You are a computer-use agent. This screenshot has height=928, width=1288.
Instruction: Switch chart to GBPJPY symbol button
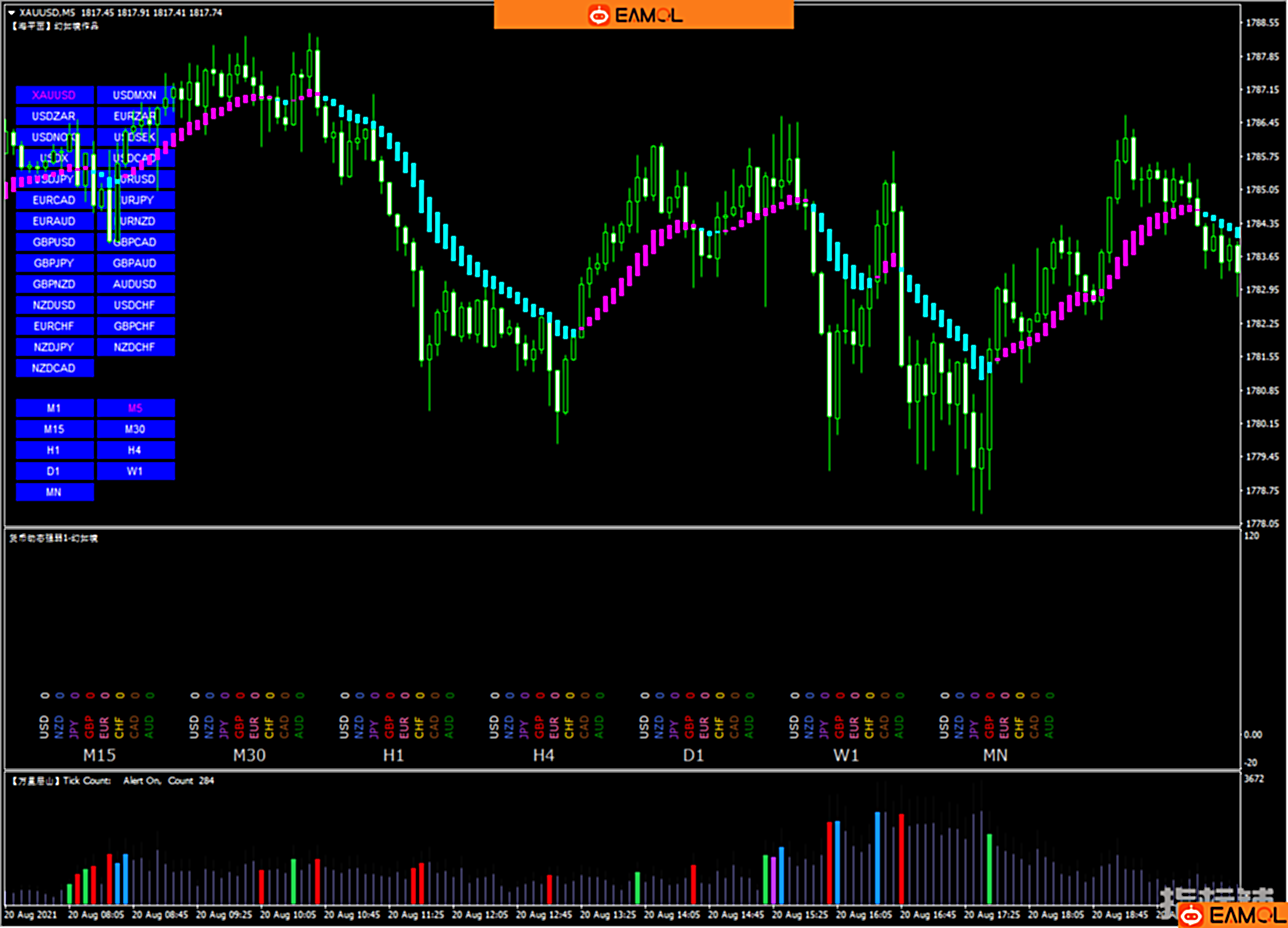54,263
